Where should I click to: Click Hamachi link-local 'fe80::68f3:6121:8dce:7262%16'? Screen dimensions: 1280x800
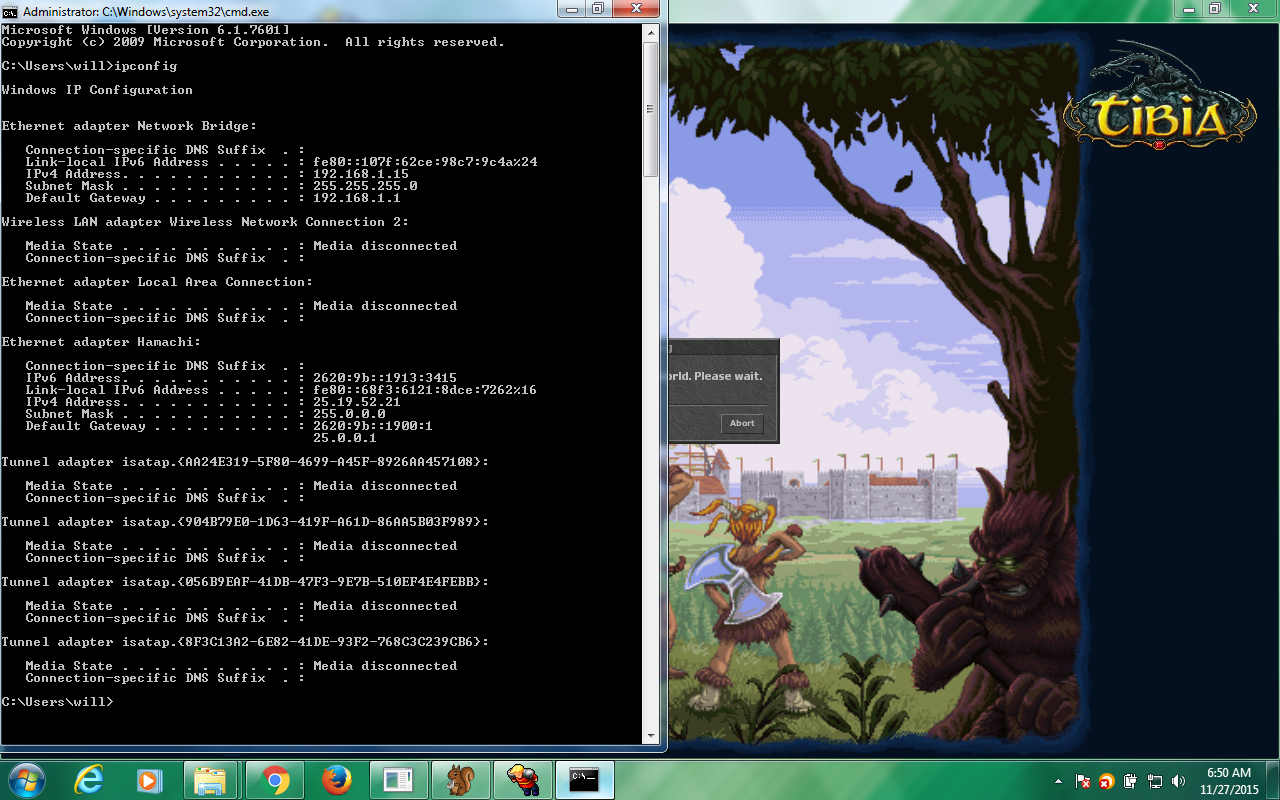pyautogui.click(x=425, y=390)
